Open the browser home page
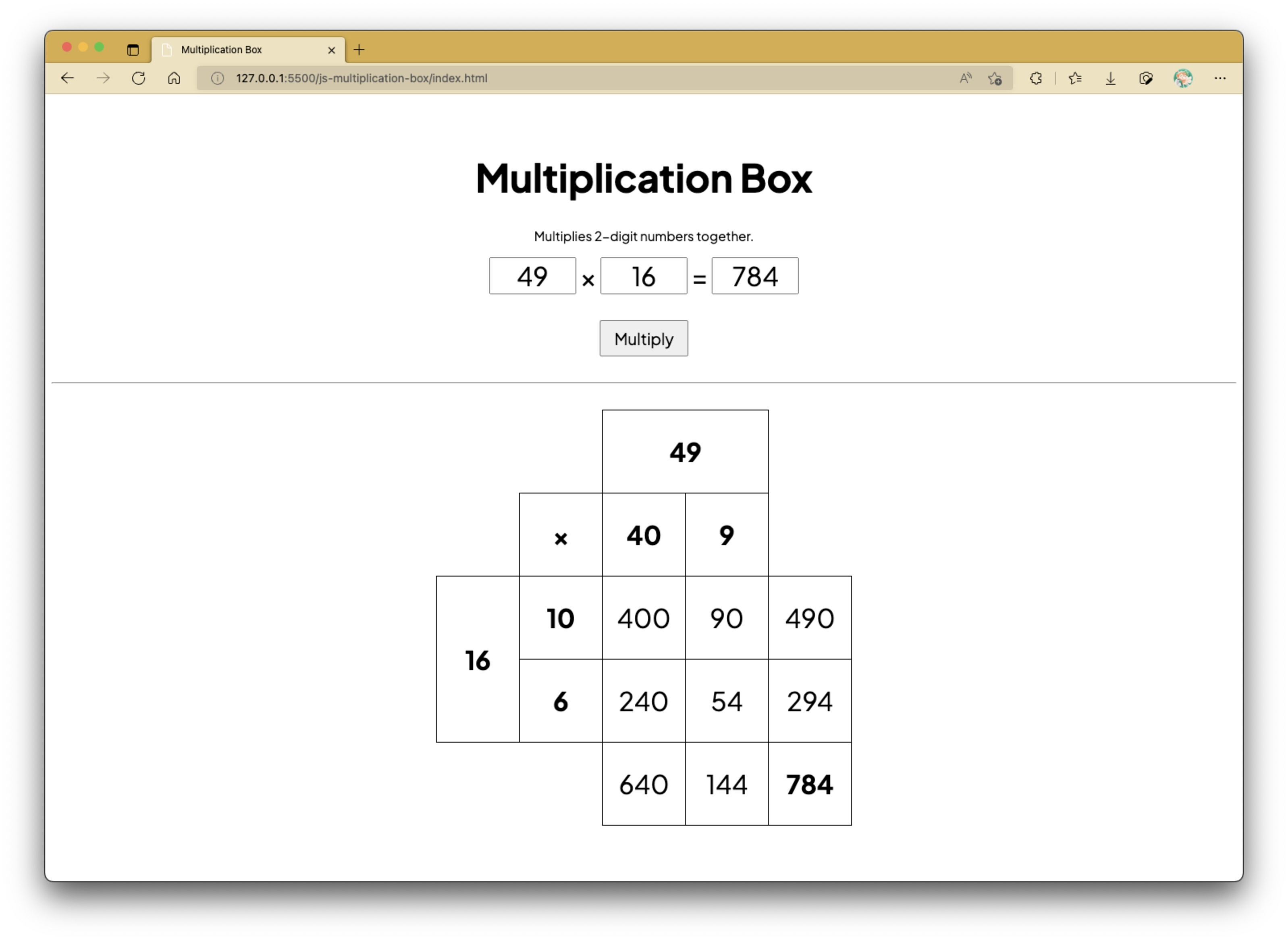 [x=174, y=78]
